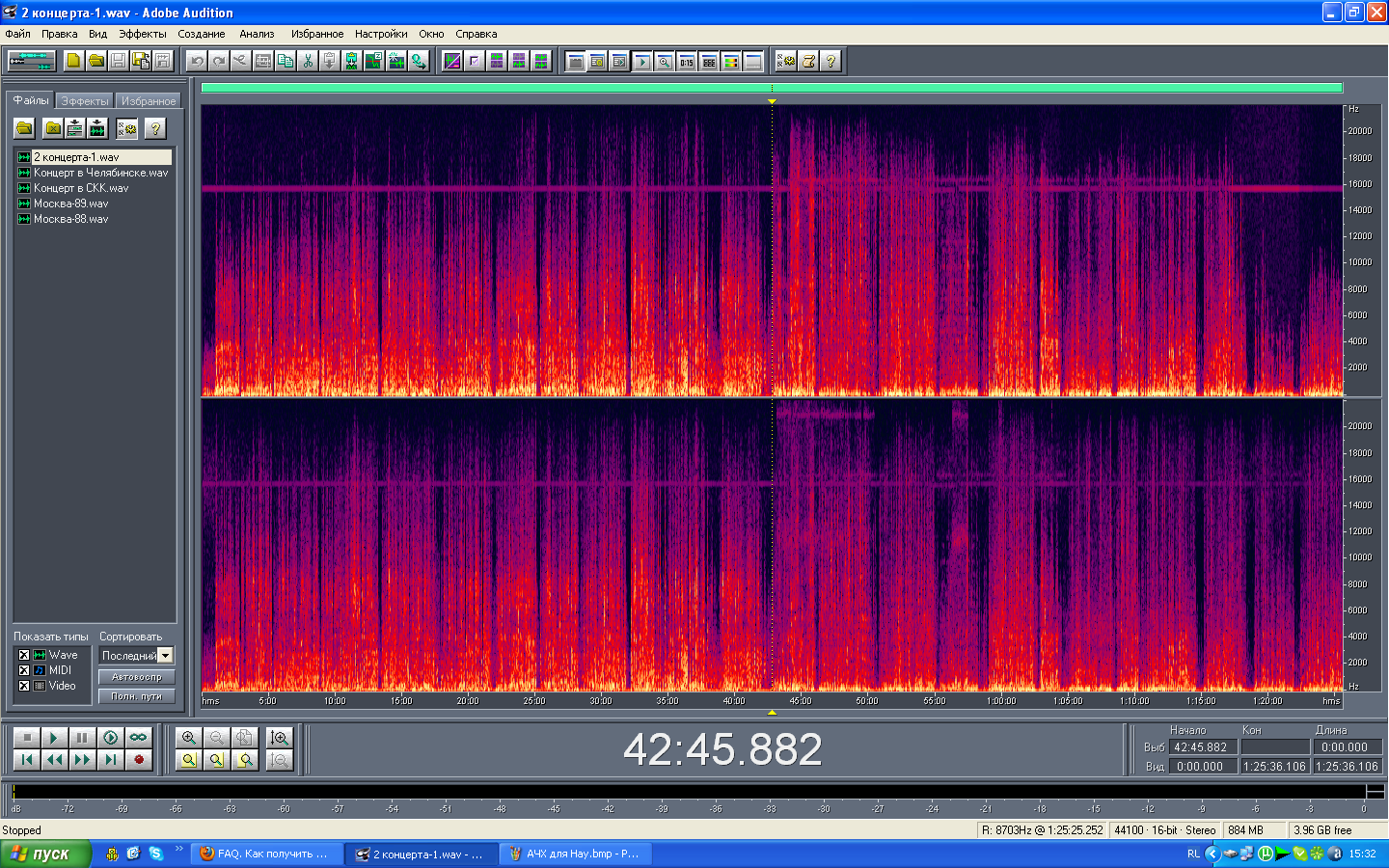Click the Open file folder toolbar icon
Screen dimensions: 1389x868
click(x=96, y=61)
